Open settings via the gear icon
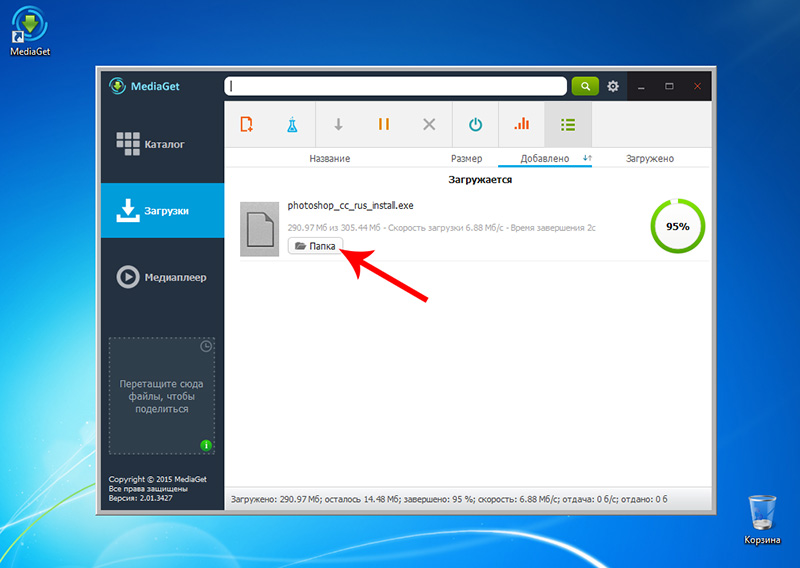Image resolution: width=800 pixels, height=568 pixels. click(613, 87)
